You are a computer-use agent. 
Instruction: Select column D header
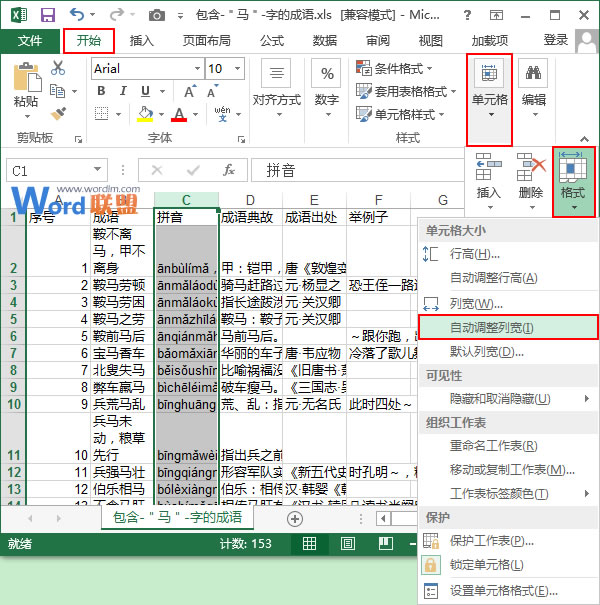pyautogui.click(x=250, y=200)
